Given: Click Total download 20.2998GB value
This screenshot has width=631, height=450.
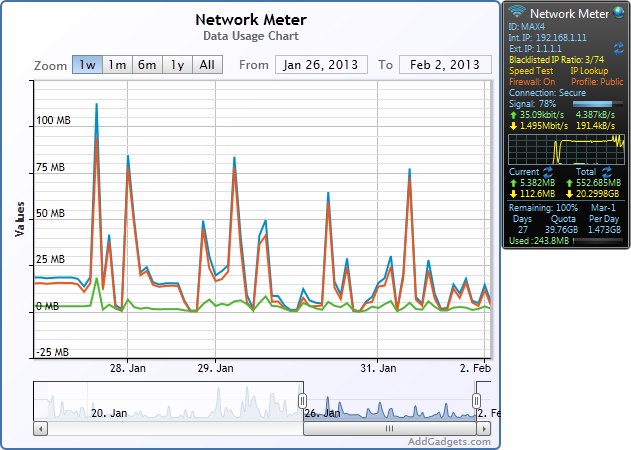Looking at the screenshot, I should click(x=598, y=194).
